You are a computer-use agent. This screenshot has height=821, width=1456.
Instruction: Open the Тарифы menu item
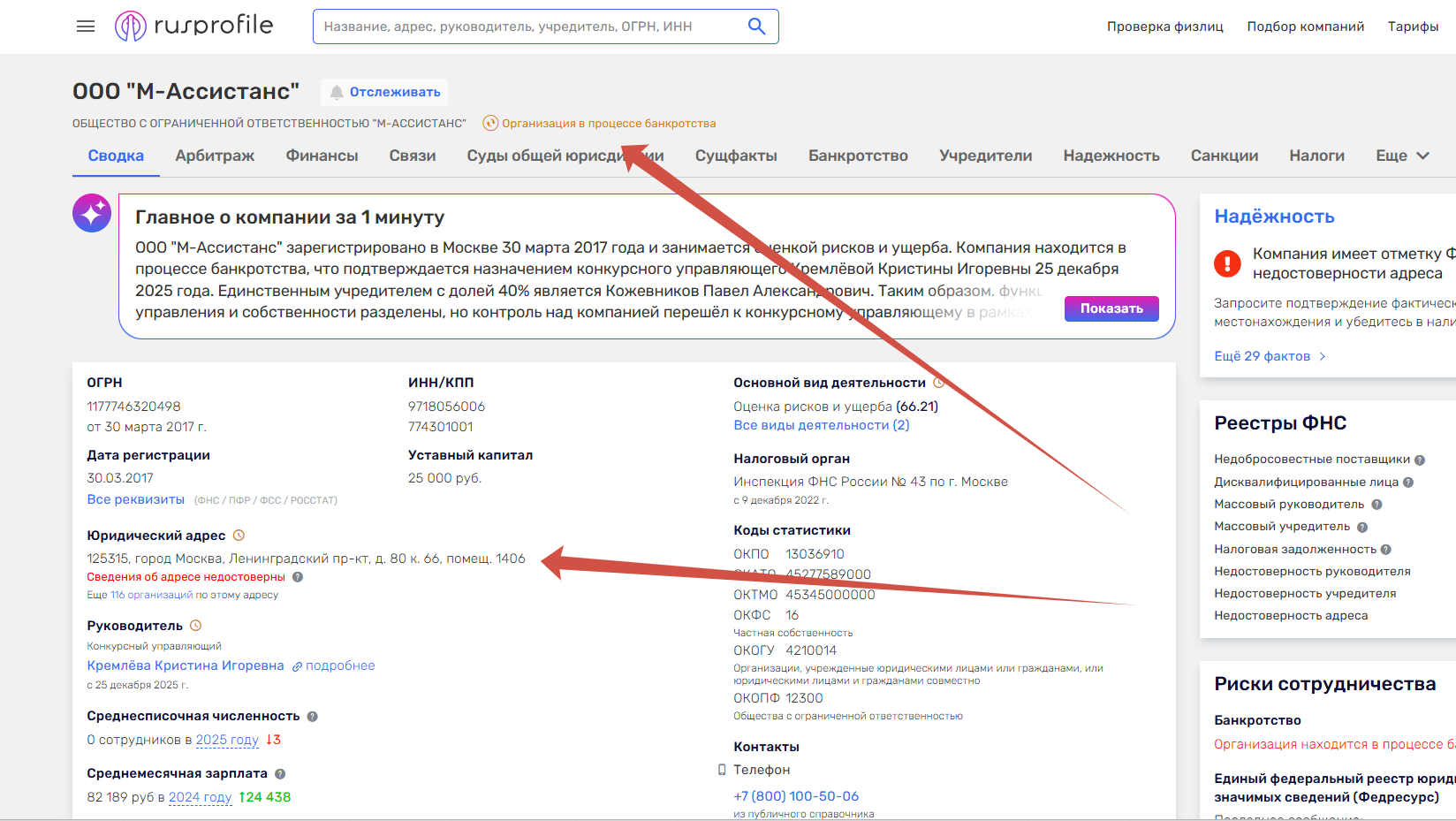[1413, 27]
